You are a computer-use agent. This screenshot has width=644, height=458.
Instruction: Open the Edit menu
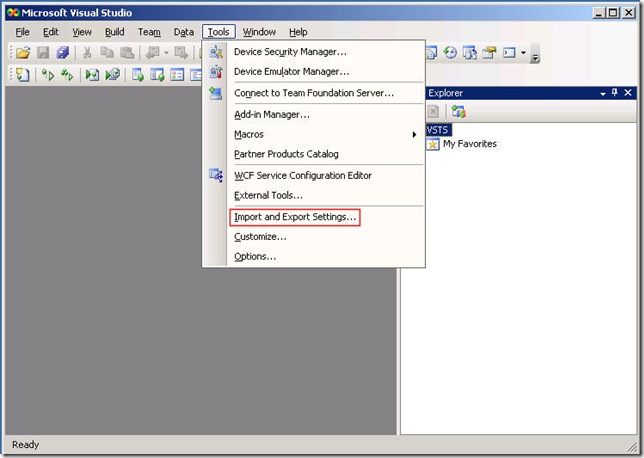pos(51,32)
